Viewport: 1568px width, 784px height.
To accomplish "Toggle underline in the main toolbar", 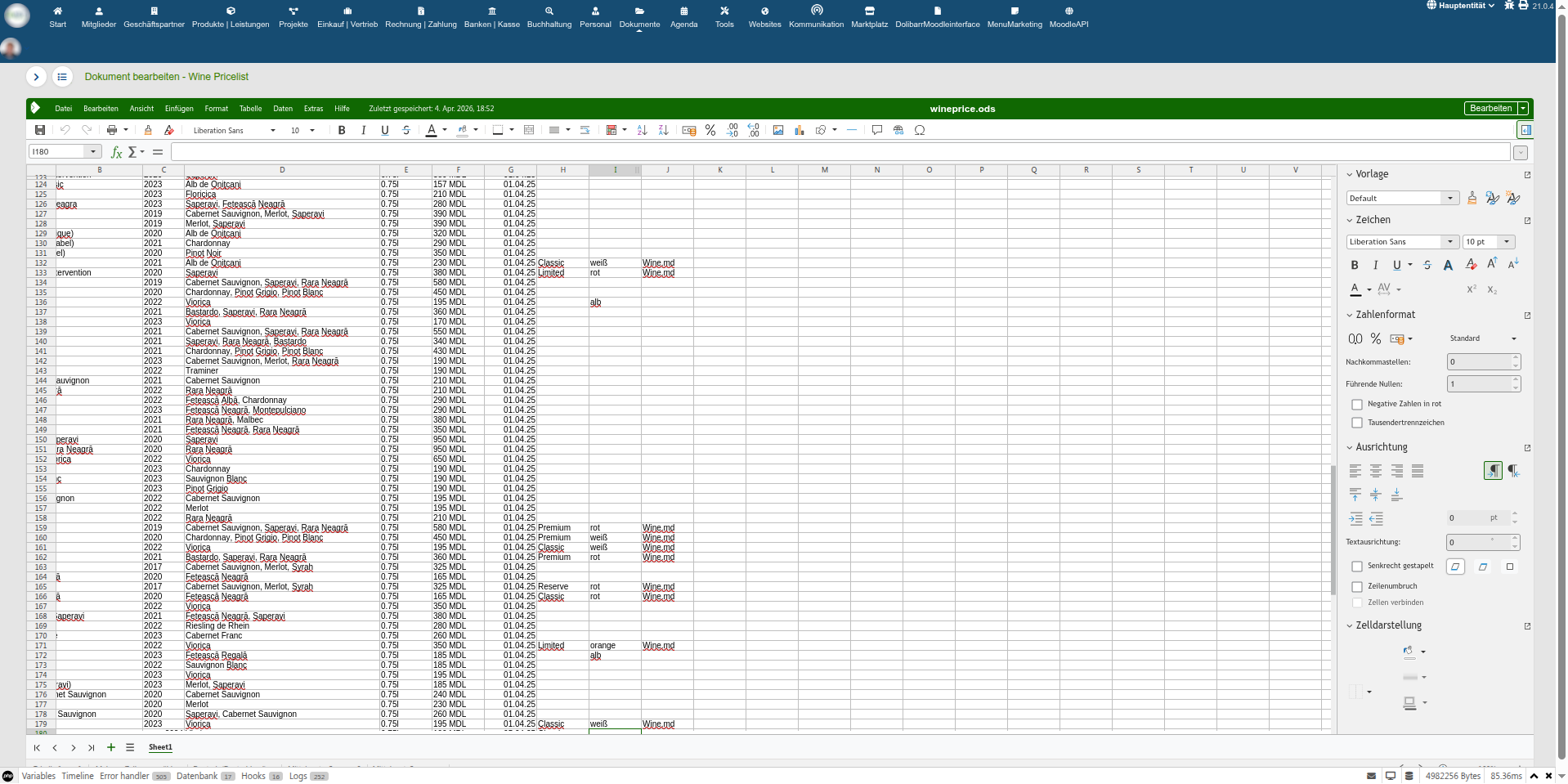I will [384, 130].
